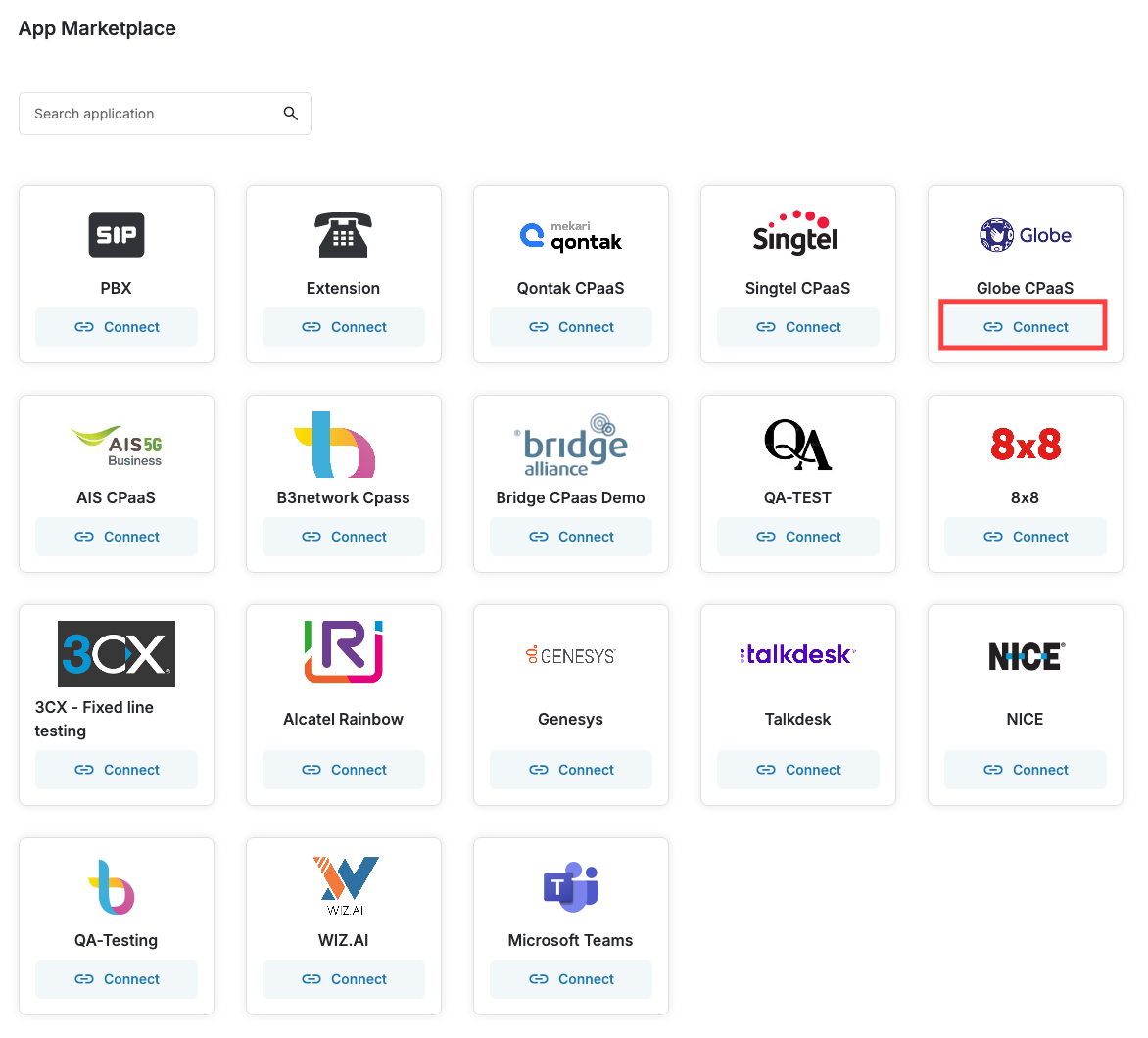
Task: Open the mekari qontak logo
Action: [x=570, y=236]
